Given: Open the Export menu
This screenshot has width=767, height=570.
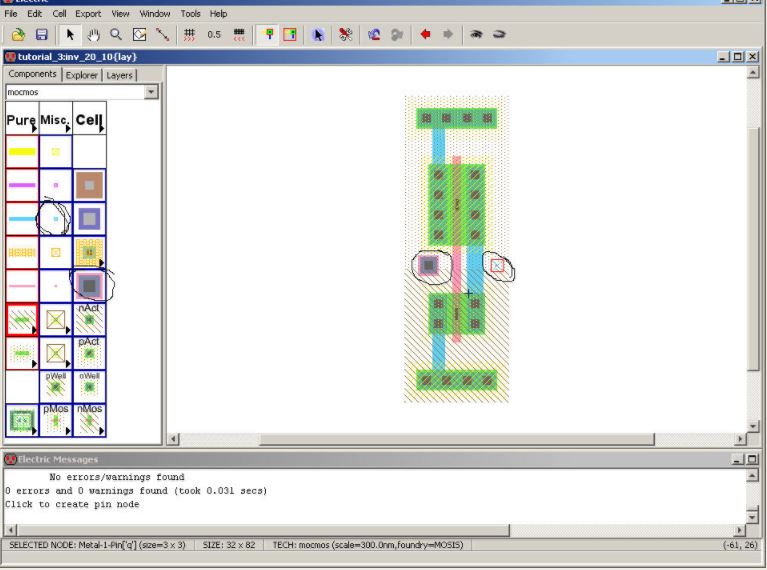Looking at the screenshot, I should (x=88, y=14).
